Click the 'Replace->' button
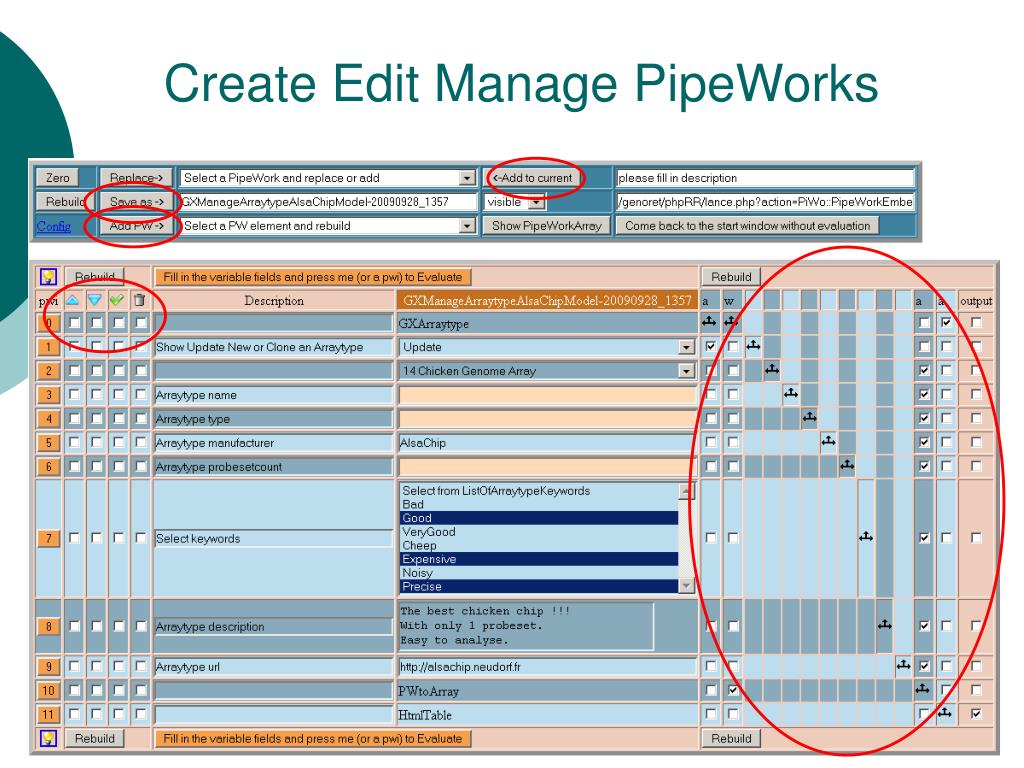Screen dimensions: 1024x768 coord(136,178)
